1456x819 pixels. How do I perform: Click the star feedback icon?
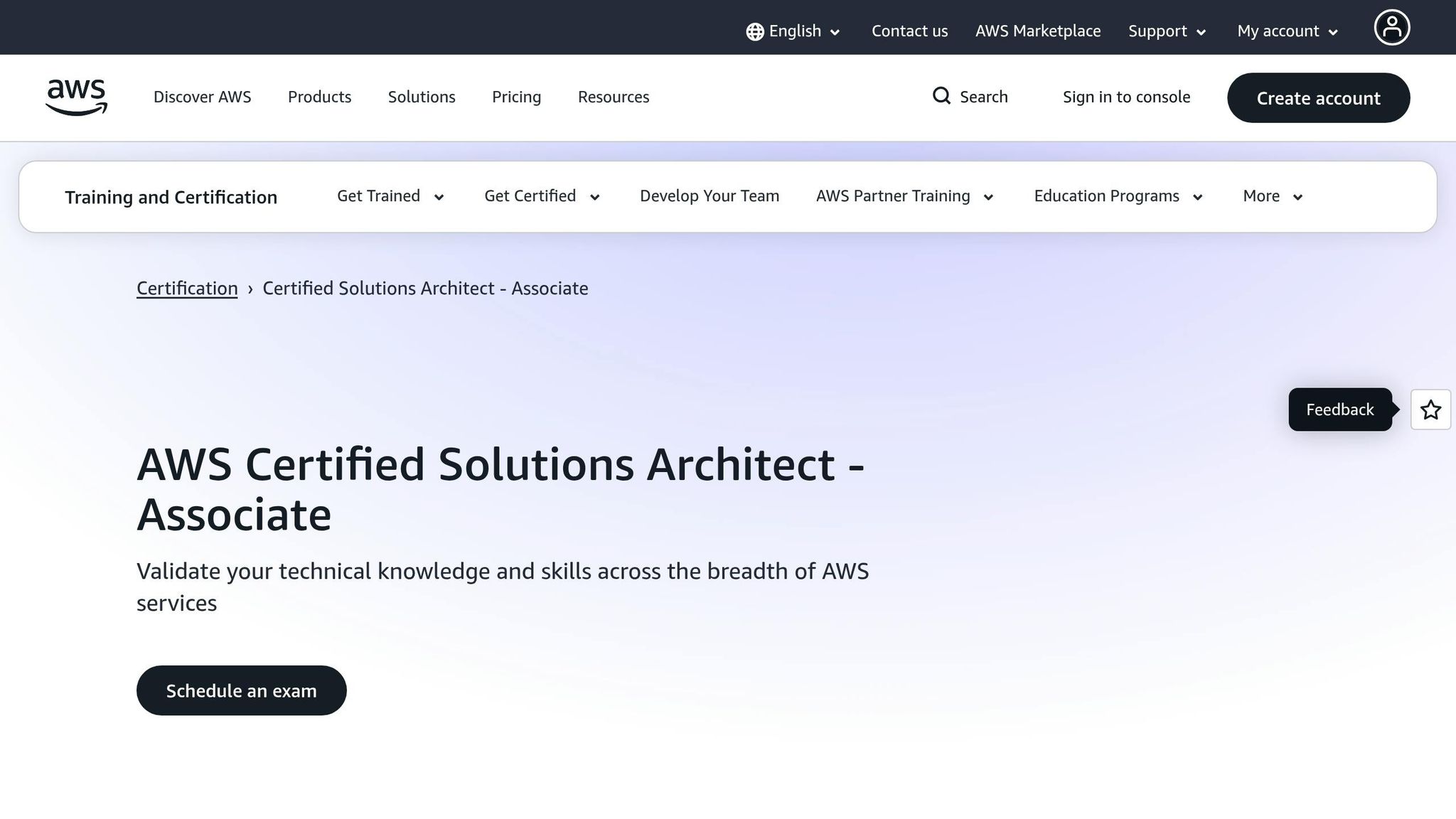1430,409
